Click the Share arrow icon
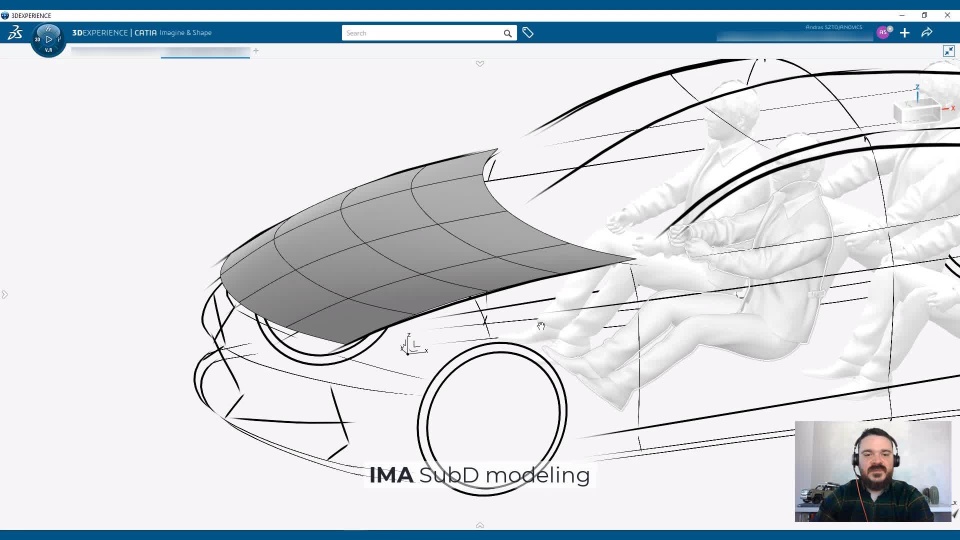The height and width of the screenshot is (540, 960). coord(926,32)
